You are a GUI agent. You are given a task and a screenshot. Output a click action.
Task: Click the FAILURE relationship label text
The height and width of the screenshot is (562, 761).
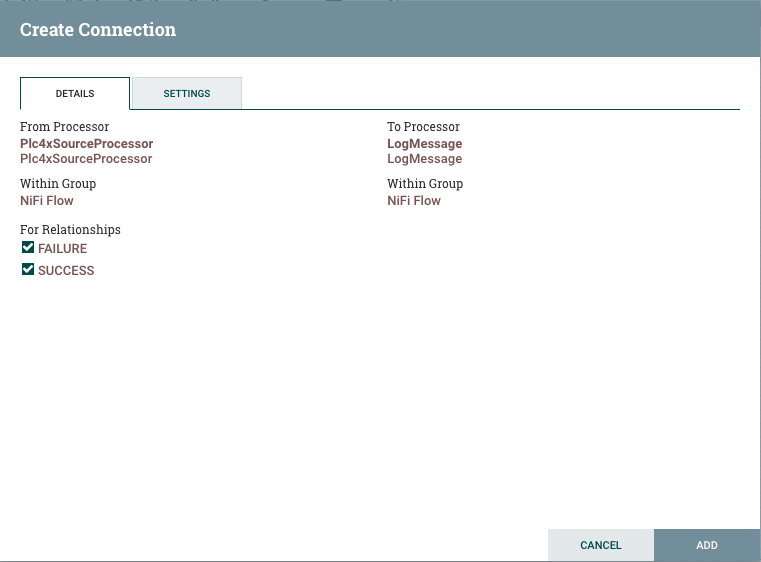(x=62, y=249)
